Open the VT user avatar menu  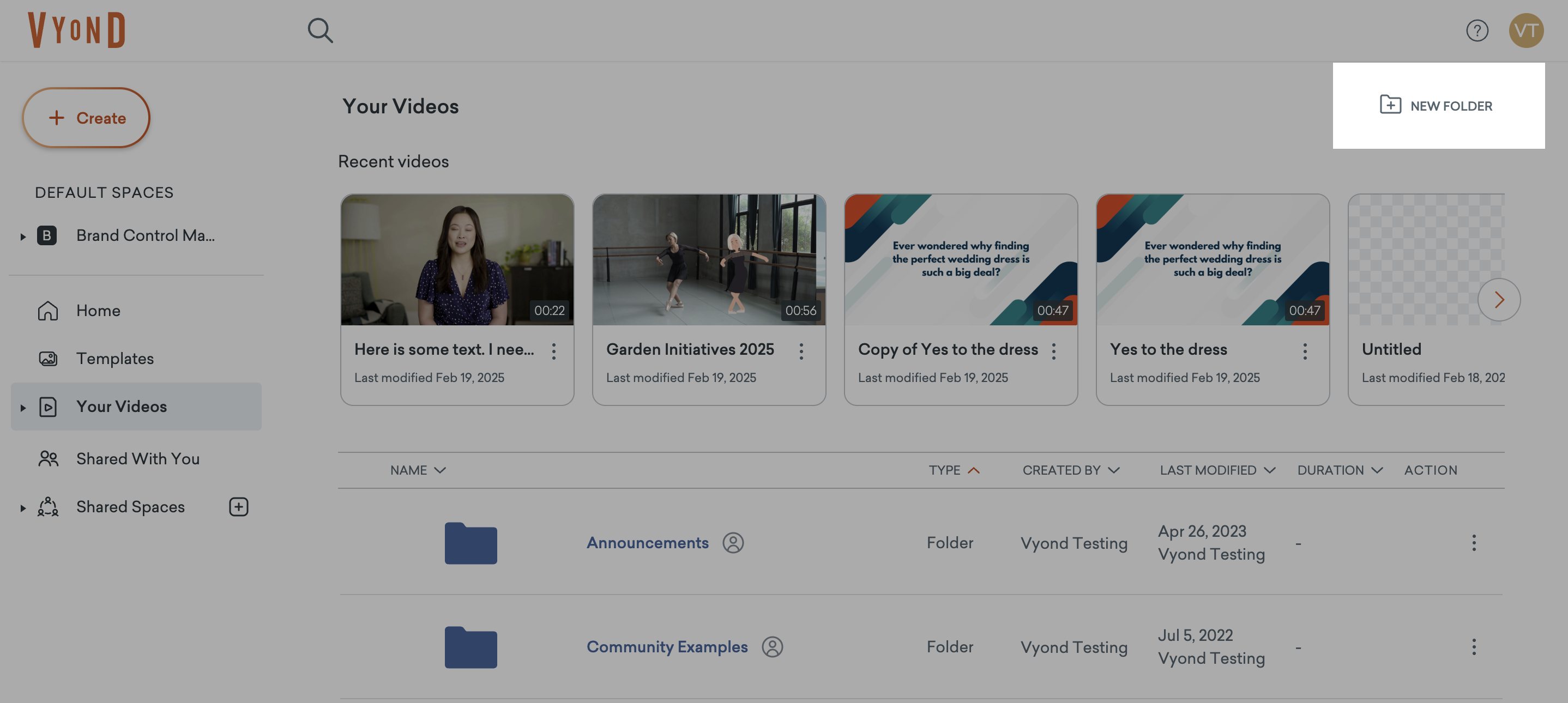coord(1525,31)
